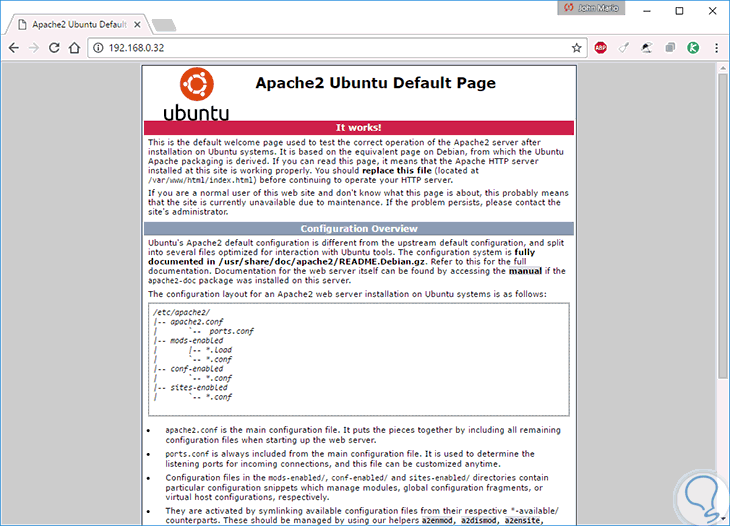Maximize the Chrome window

(679, 11)
